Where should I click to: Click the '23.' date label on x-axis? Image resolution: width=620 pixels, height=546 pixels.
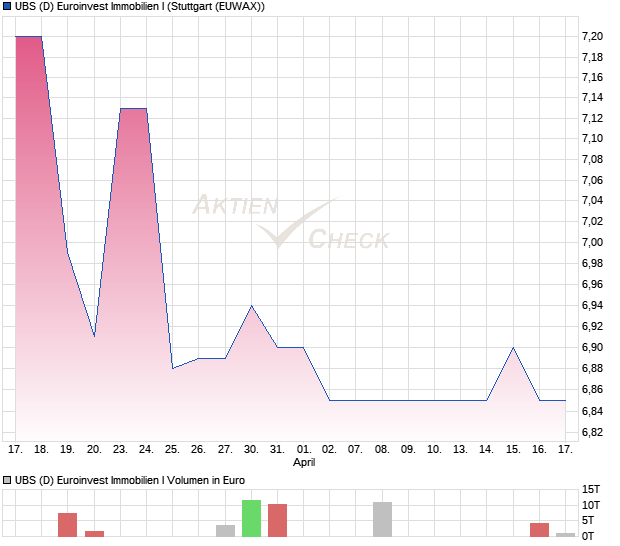(120, 449)
